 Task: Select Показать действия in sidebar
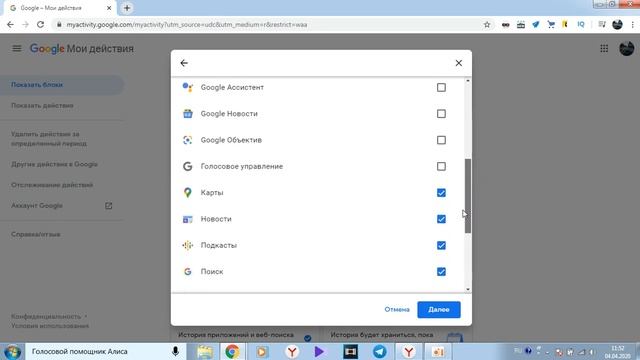pyautogui.click(x=42, y=105)
